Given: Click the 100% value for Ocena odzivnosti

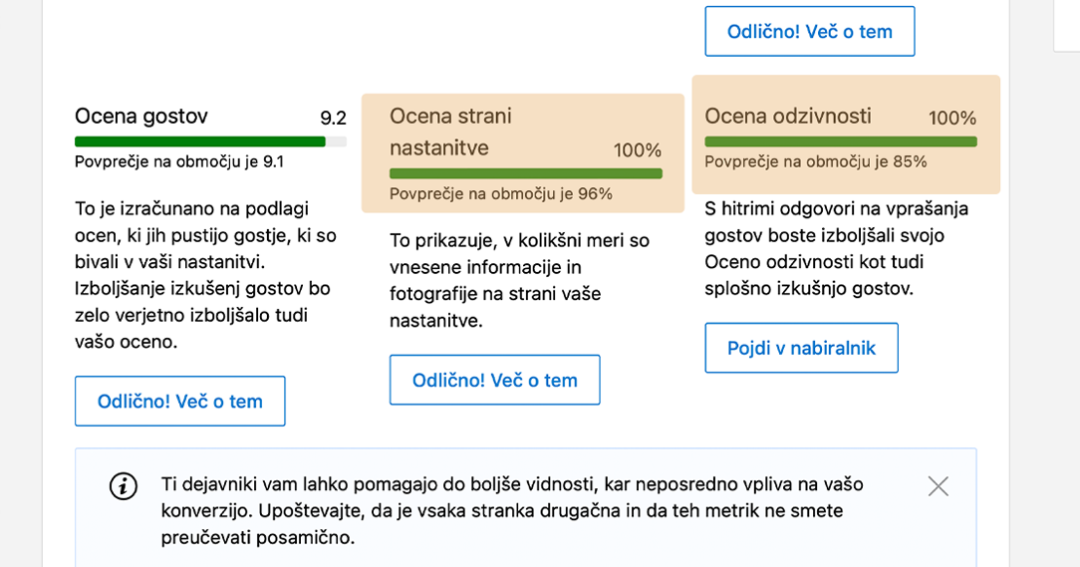Looking at the screenshot, I should [952, 118].
